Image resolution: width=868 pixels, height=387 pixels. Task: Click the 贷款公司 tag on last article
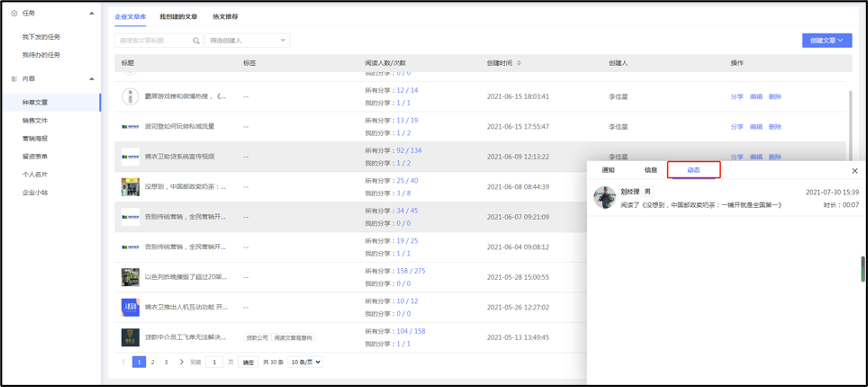coord(257,338)
